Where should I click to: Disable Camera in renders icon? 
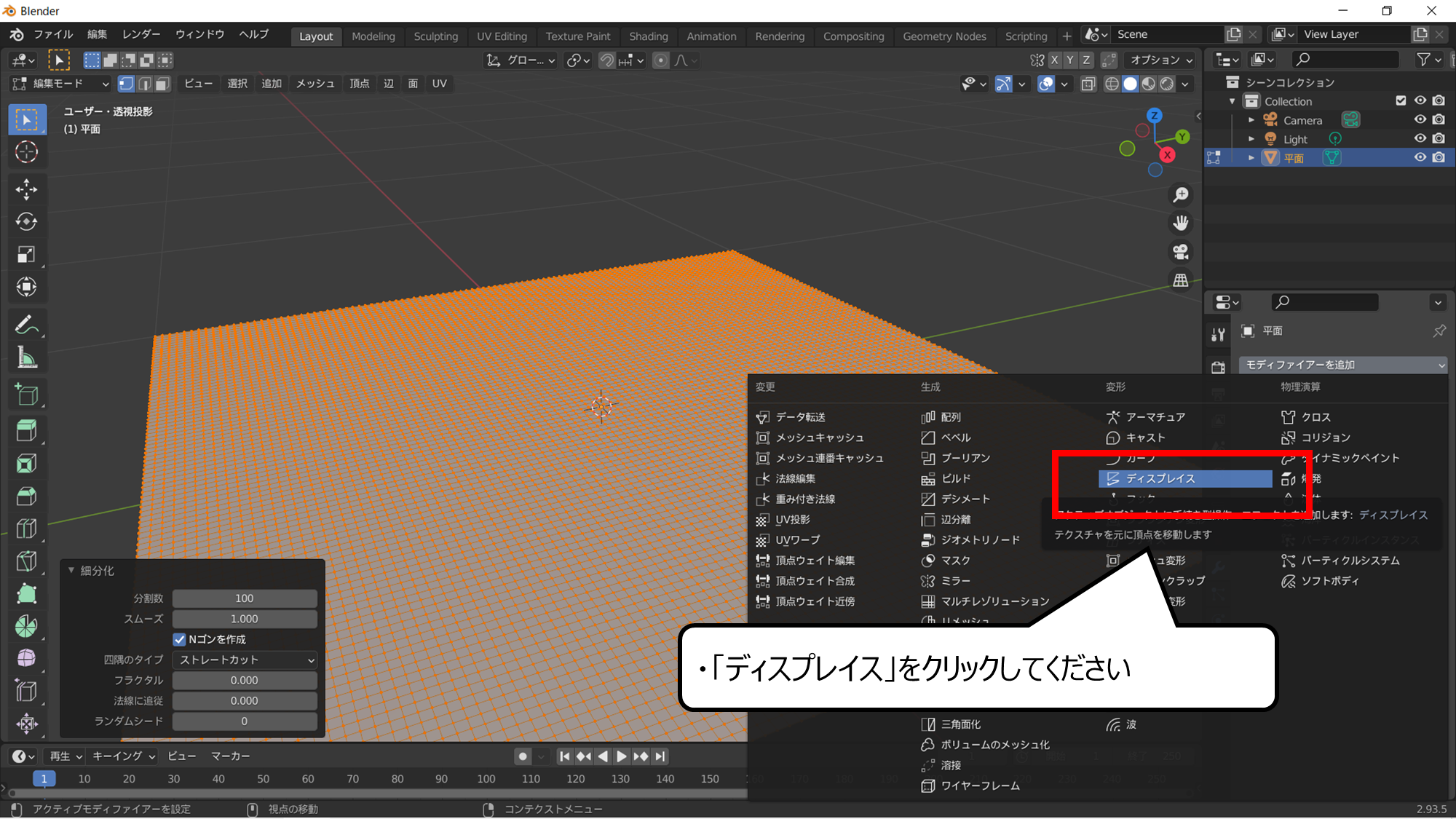tap(1439, 119)
